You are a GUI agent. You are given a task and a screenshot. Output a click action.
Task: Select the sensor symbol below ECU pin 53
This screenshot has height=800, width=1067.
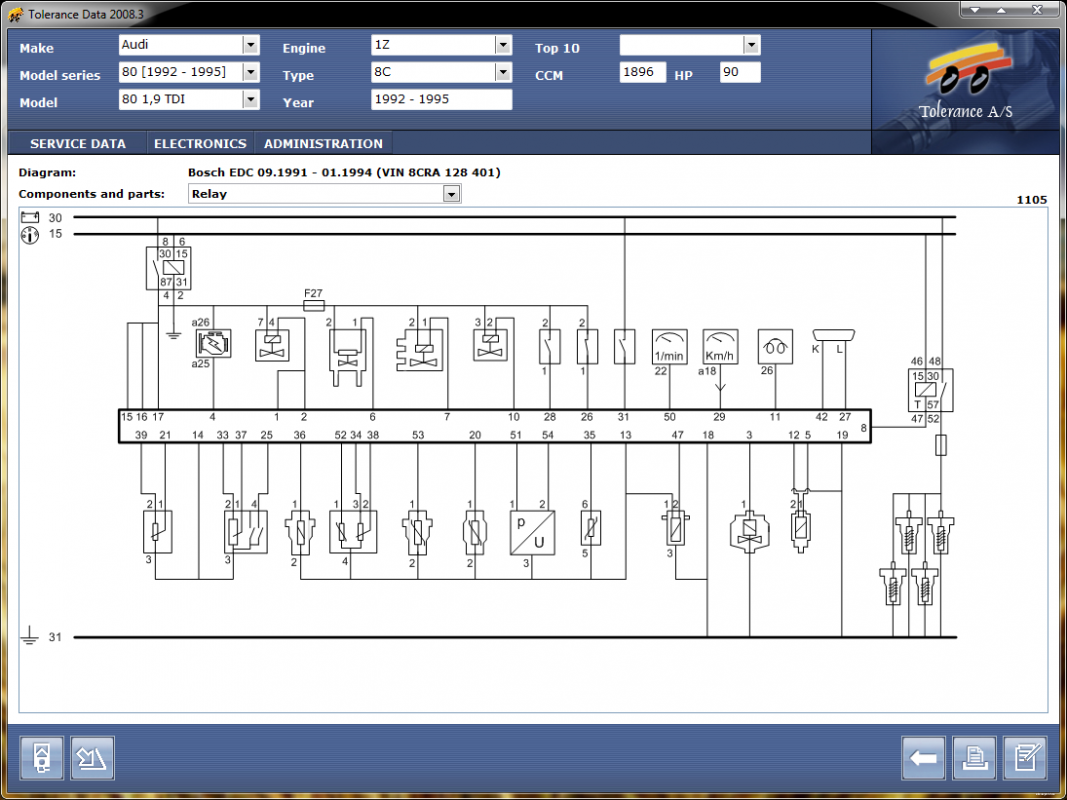click(x=418, y=533)
